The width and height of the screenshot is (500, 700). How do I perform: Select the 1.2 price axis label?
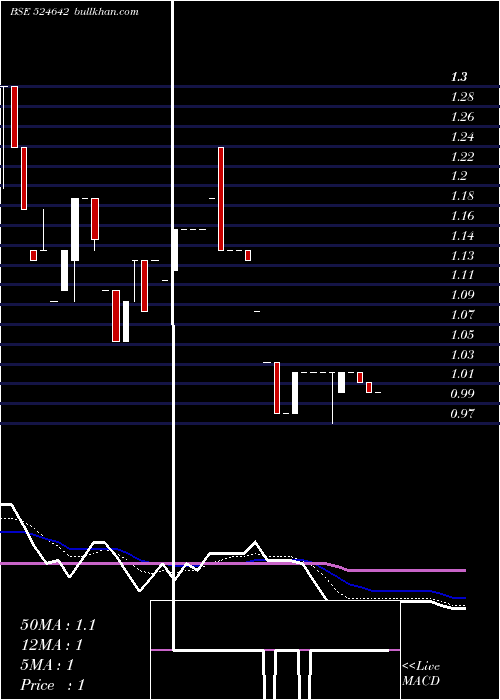click(459, 176)
